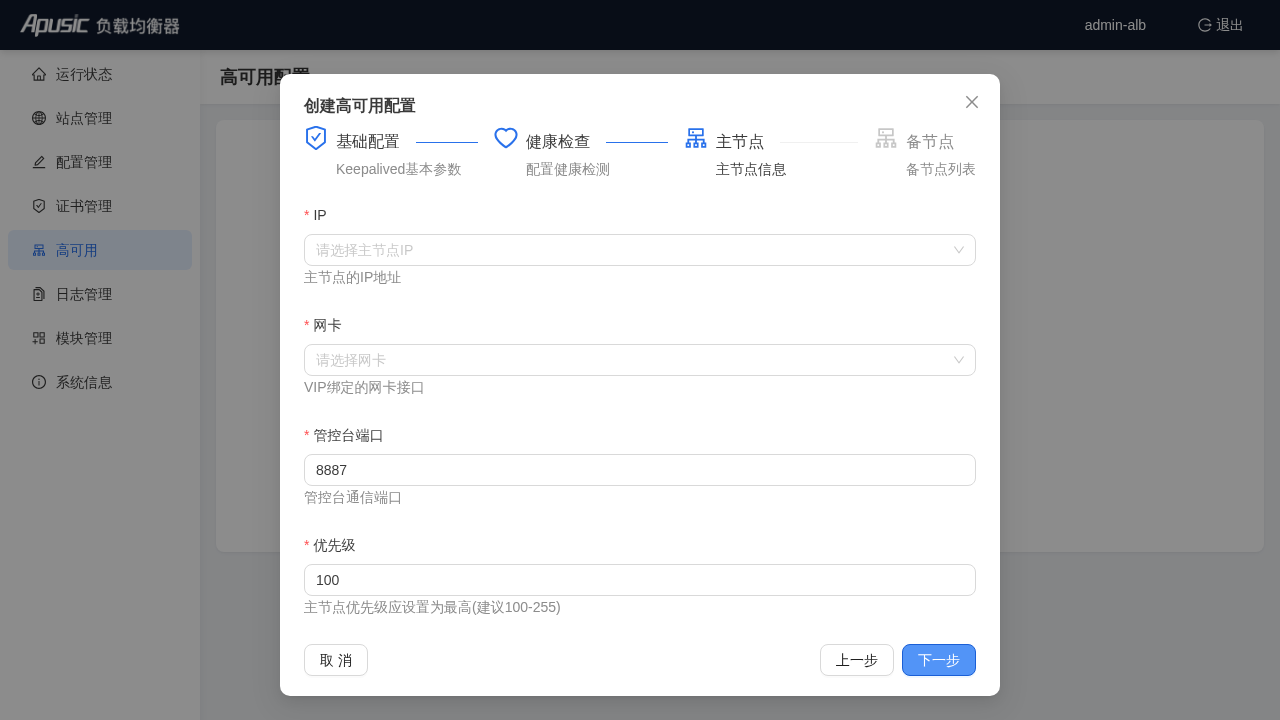Open the 主节点IP dropdown
Viewport: 1280px width, 720px height.
(x=640, y=250)
